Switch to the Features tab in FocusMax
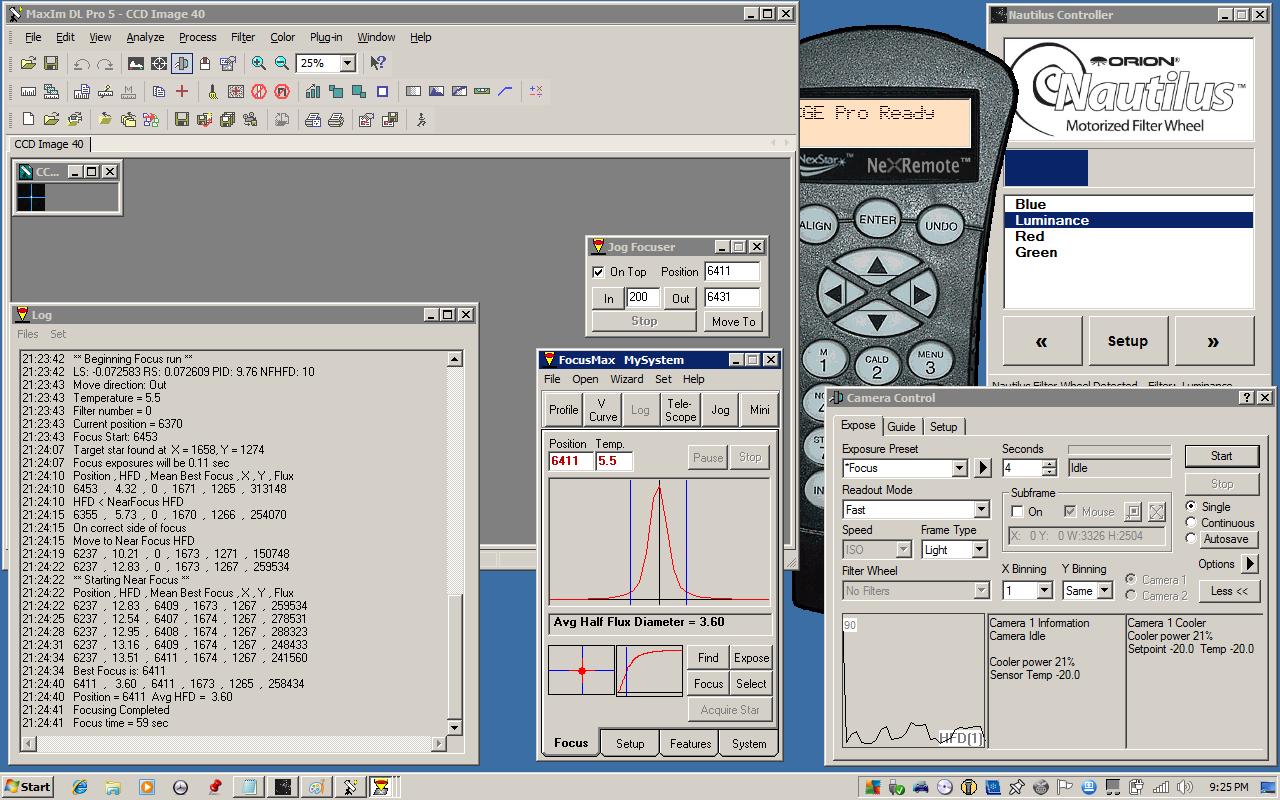The image size is (1280, 800). tap(690, 744)
